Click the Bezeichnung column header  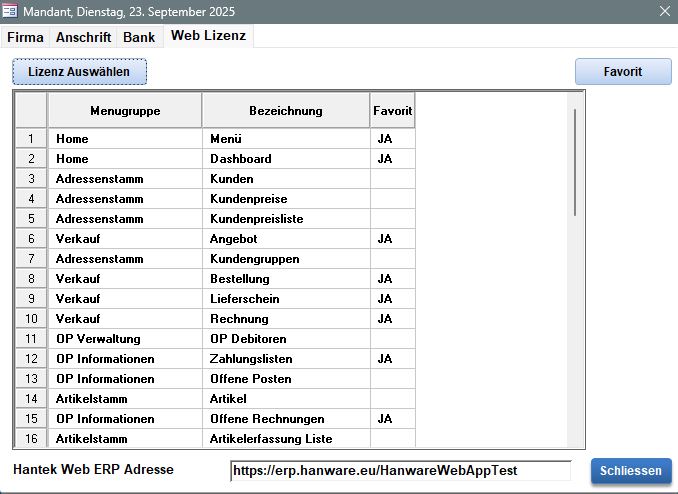coord(286,111)
